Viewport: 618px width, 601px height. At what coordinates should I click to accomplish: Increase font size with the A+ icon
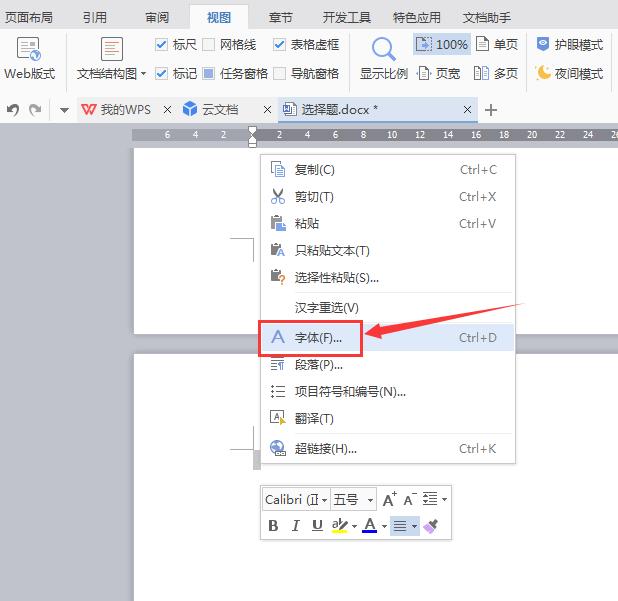tap(390, 499)
